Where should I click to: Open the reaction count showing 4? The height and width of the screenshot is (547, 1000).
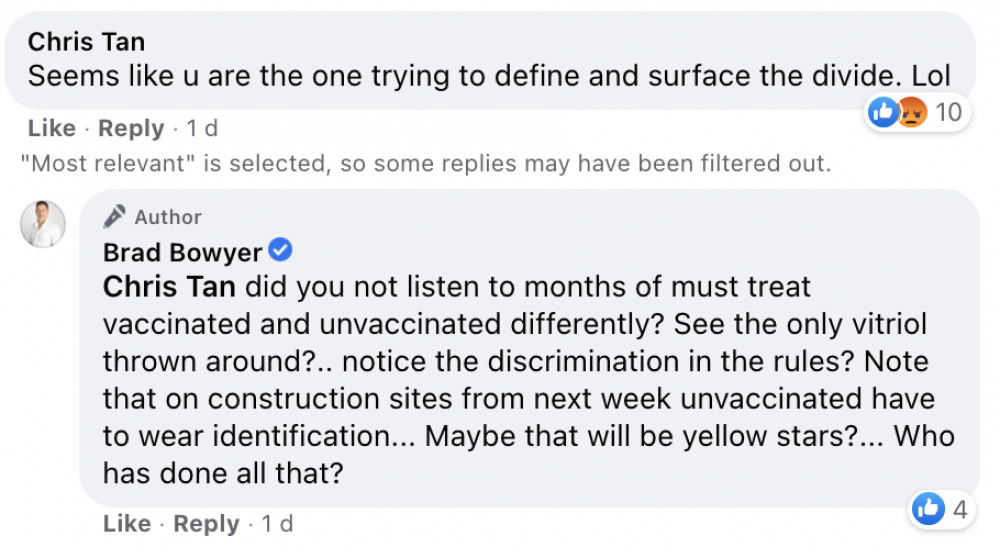pos(960,509)
